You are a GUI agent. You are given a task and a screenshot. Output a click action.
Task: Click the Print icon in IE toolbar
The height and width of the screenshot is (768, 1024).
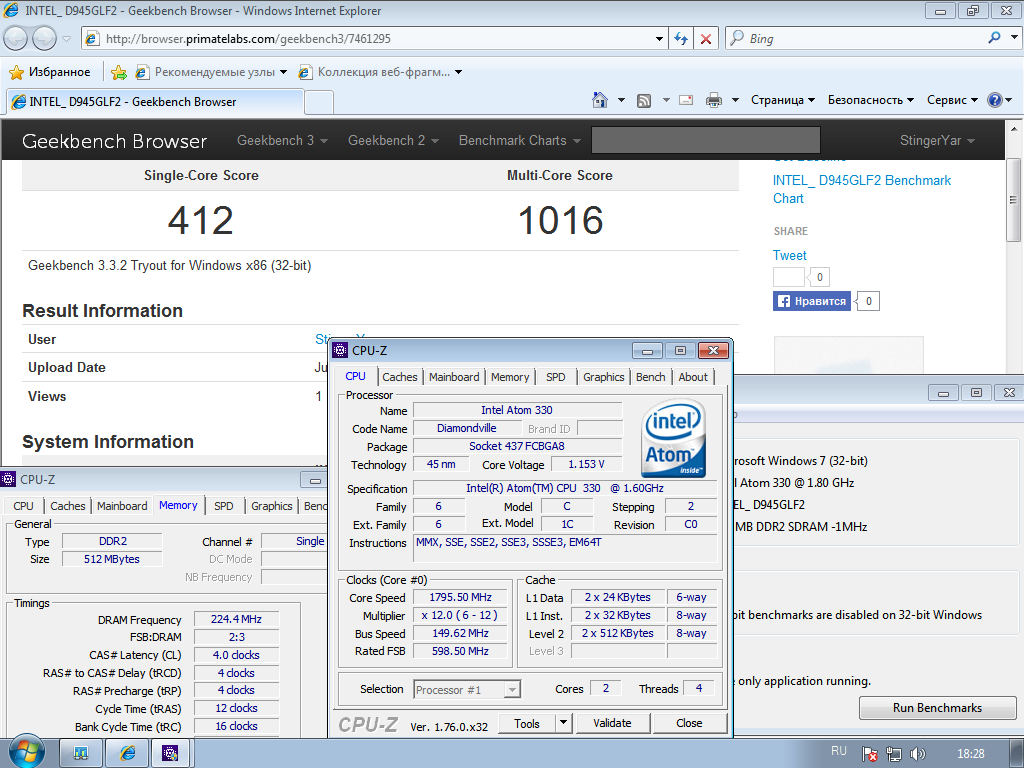714,100
